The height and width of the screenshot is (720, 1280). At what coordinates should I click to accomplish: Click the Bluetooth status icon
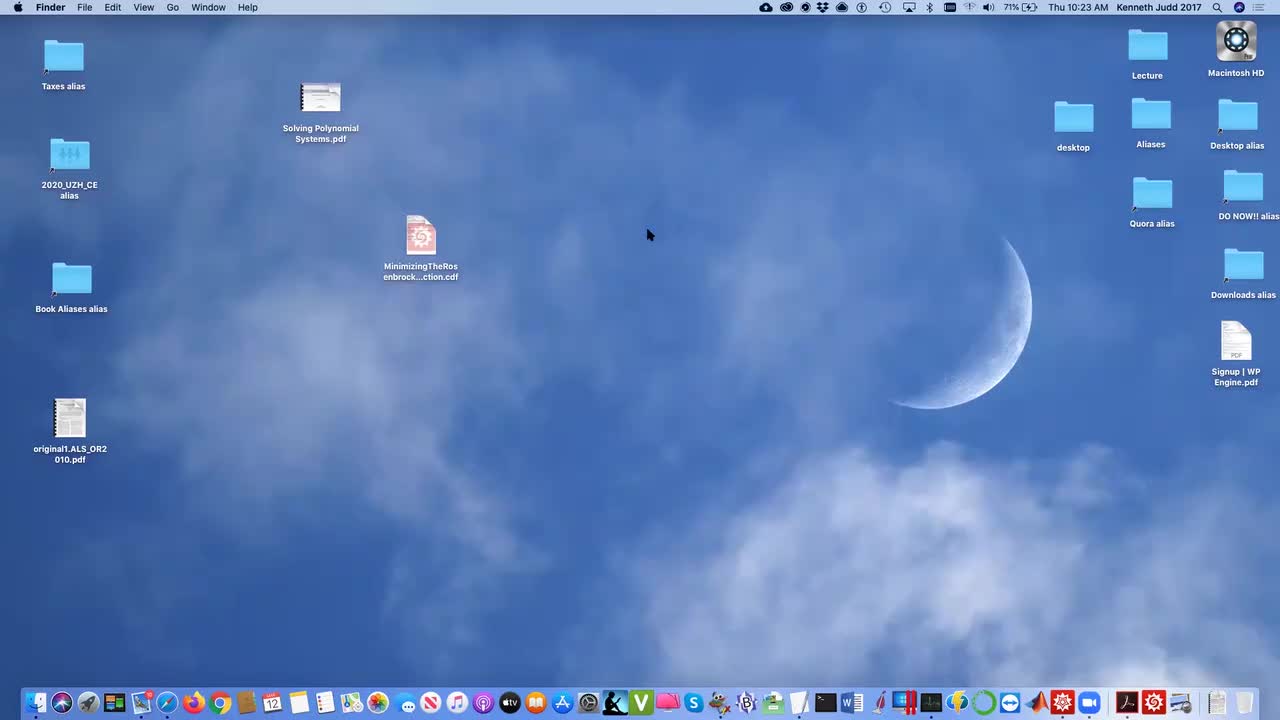tap(929, 7)
